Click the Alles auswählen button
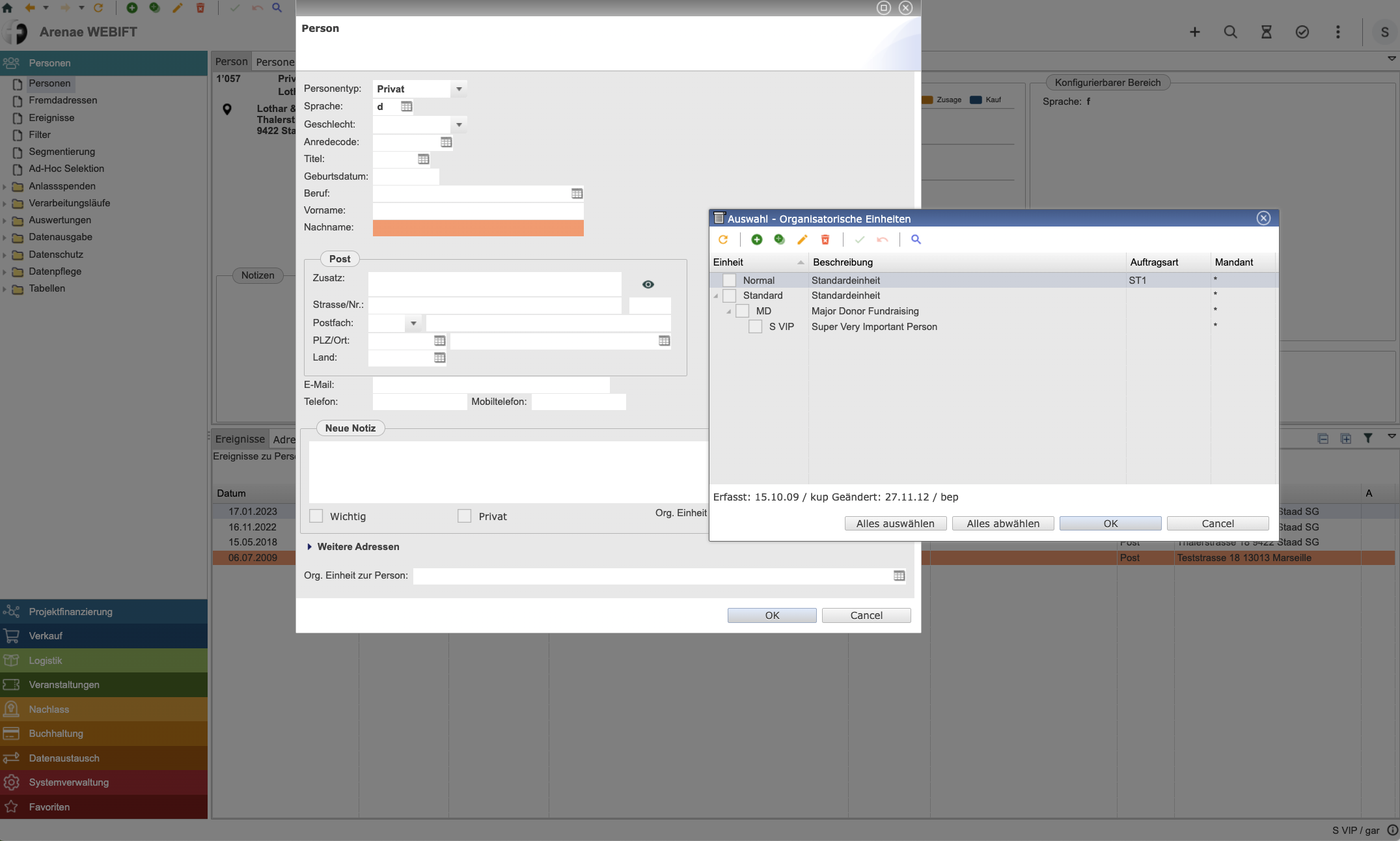 point(895,523)
